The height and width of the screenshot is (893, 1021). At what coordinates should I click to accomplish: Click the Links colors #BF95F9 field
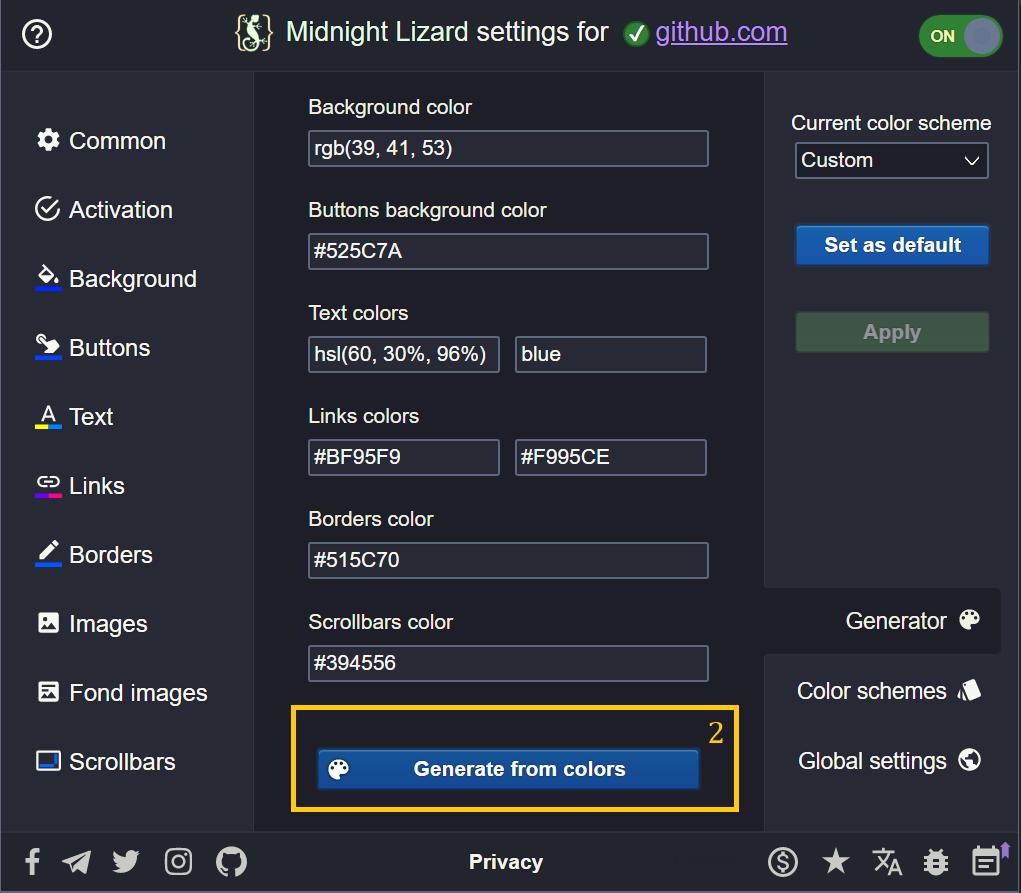404,457
